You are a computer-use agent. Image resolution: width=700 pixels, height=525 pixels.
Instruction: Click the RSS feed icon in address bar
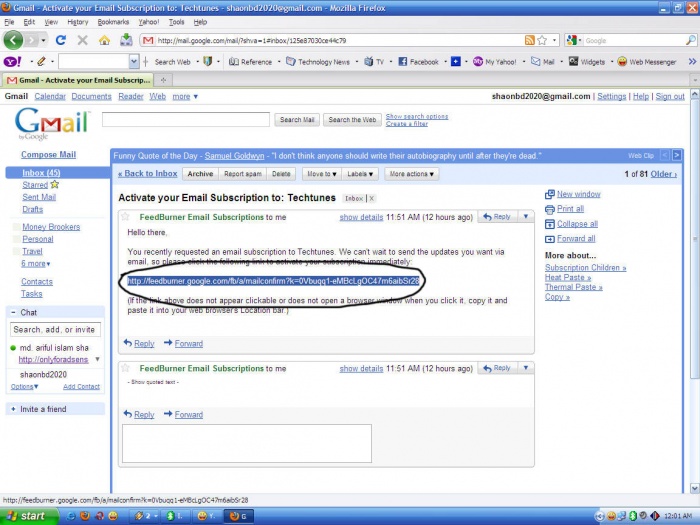click(x=529, y=40)
